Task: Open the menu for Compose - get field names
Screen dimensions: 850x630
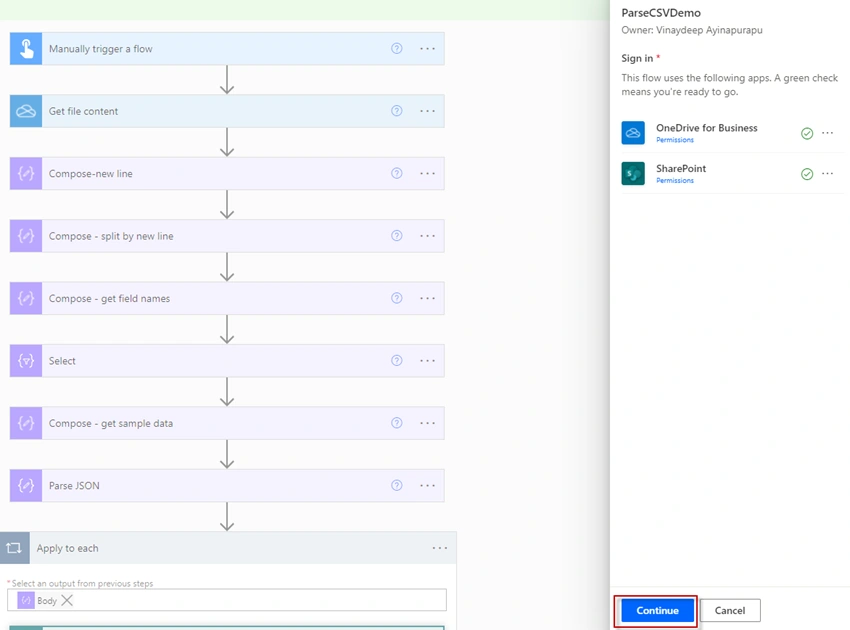Action: [427, 298]
